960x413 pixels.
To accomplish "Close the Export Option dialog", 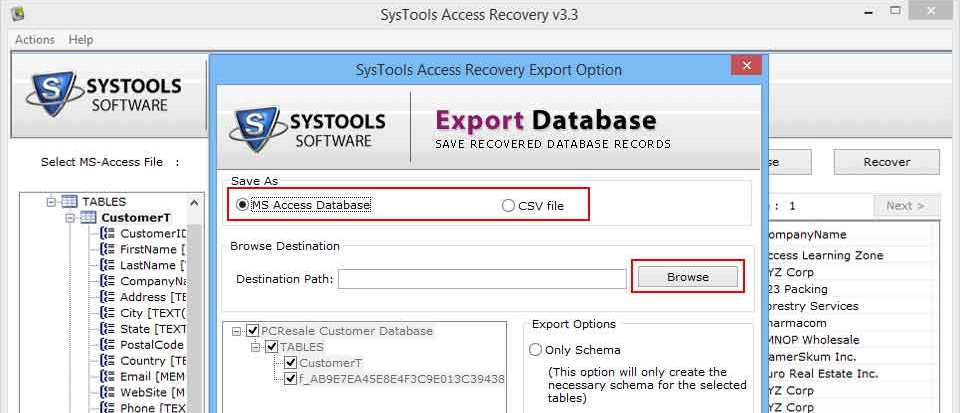I will (746, 65).
